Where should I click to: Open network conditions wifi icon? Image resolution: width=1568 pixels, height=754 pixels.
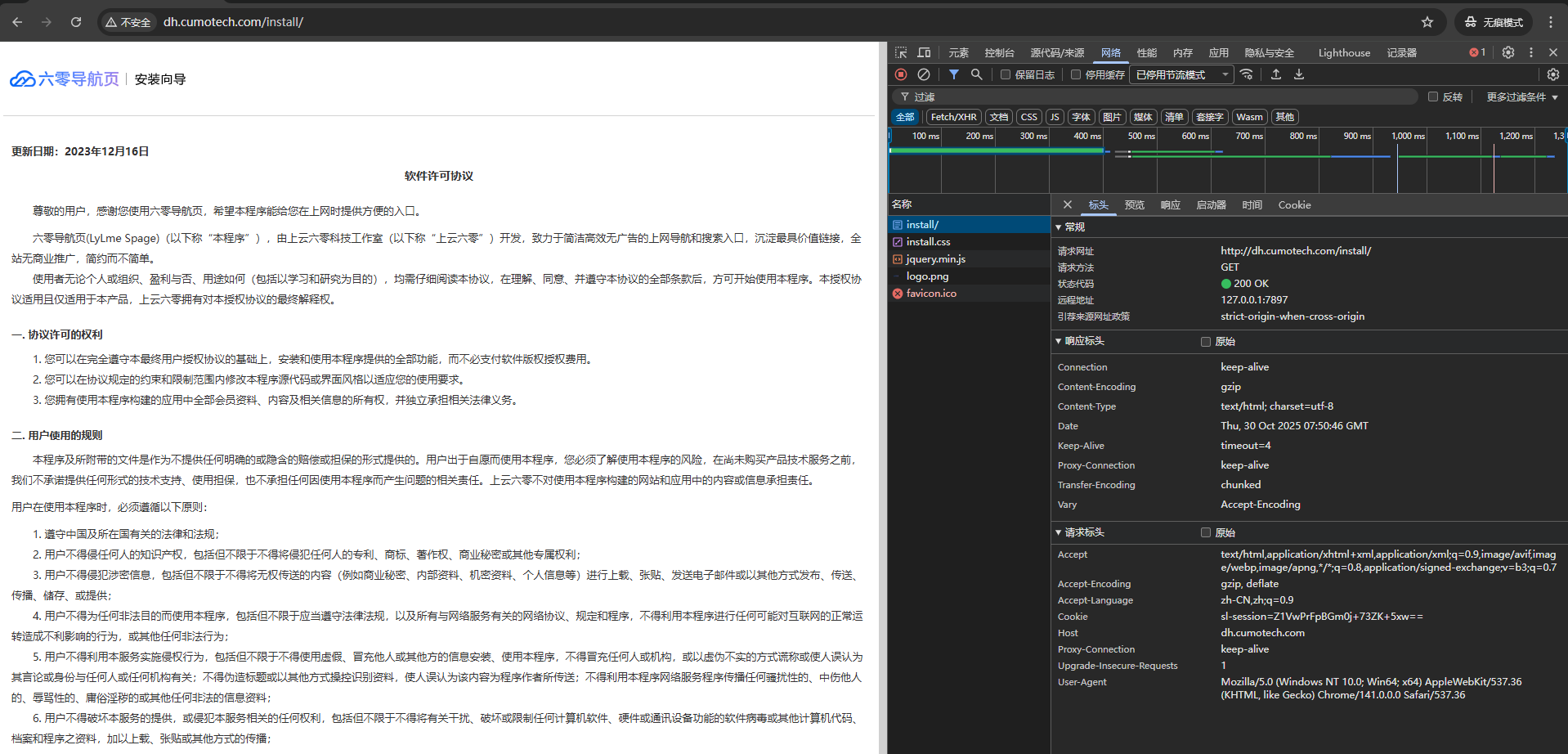coord(1247,74)
